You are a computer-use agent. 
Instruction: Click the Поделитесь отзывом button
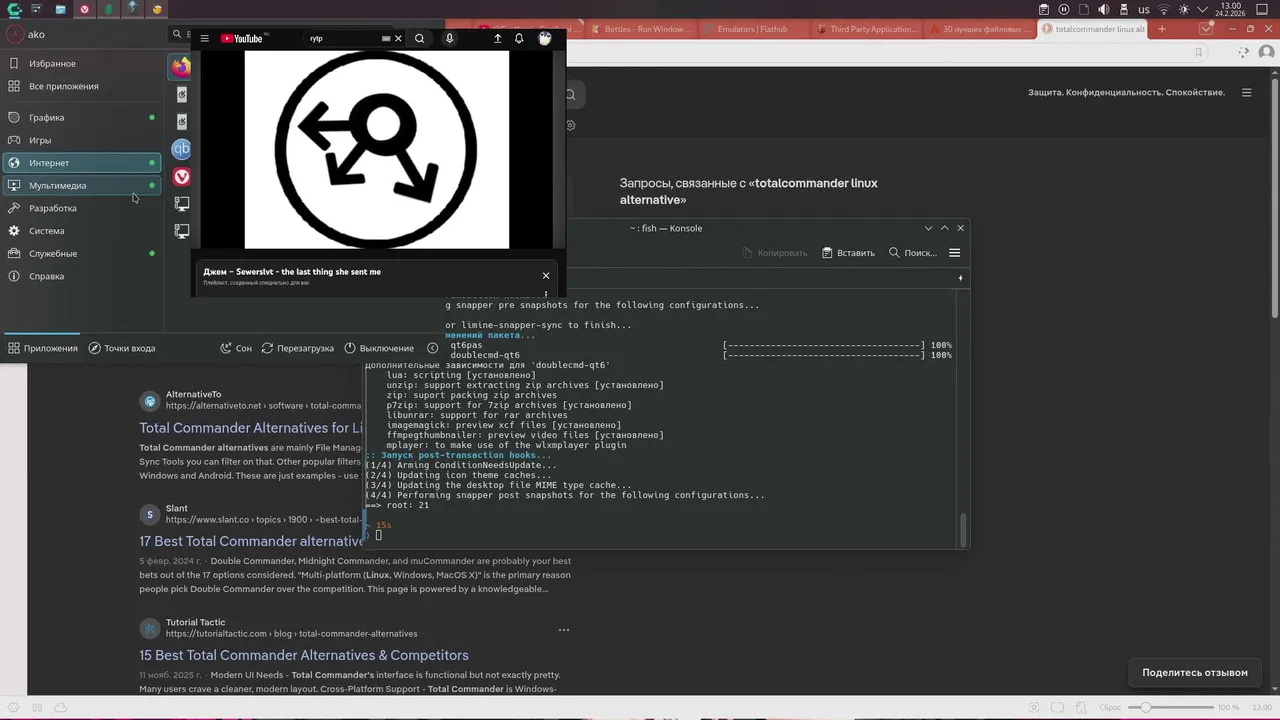(1195, 672)
